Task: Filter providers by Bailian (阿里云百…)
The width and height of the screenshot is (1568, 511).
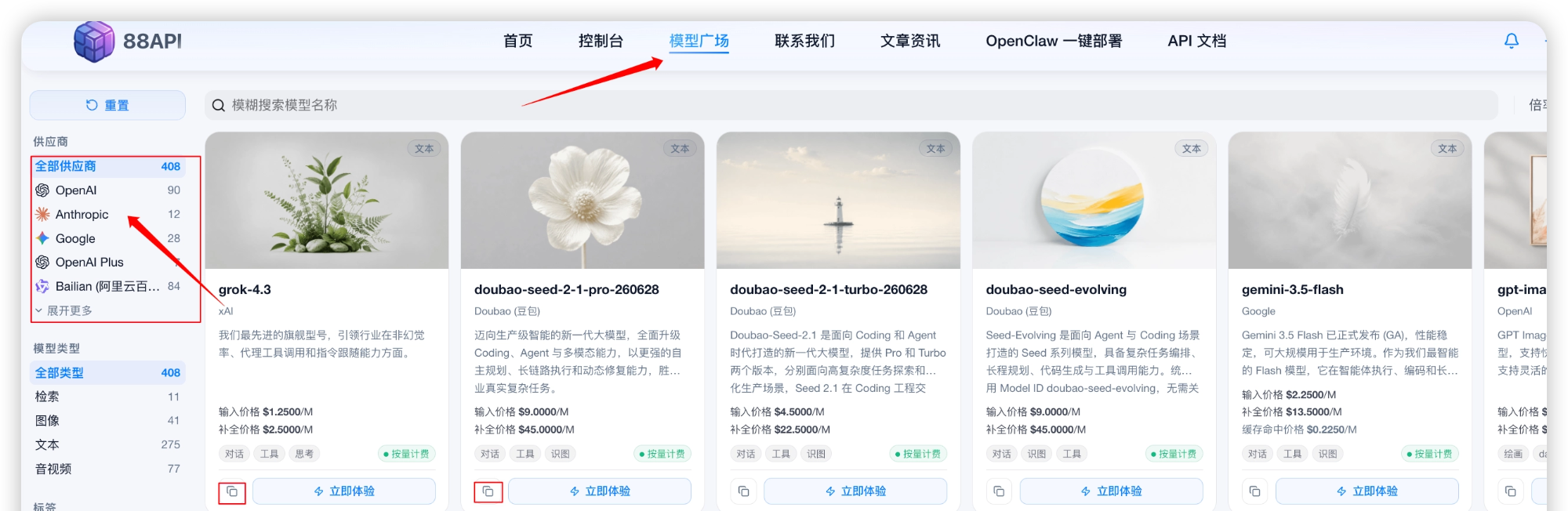Action: (107, 286)
